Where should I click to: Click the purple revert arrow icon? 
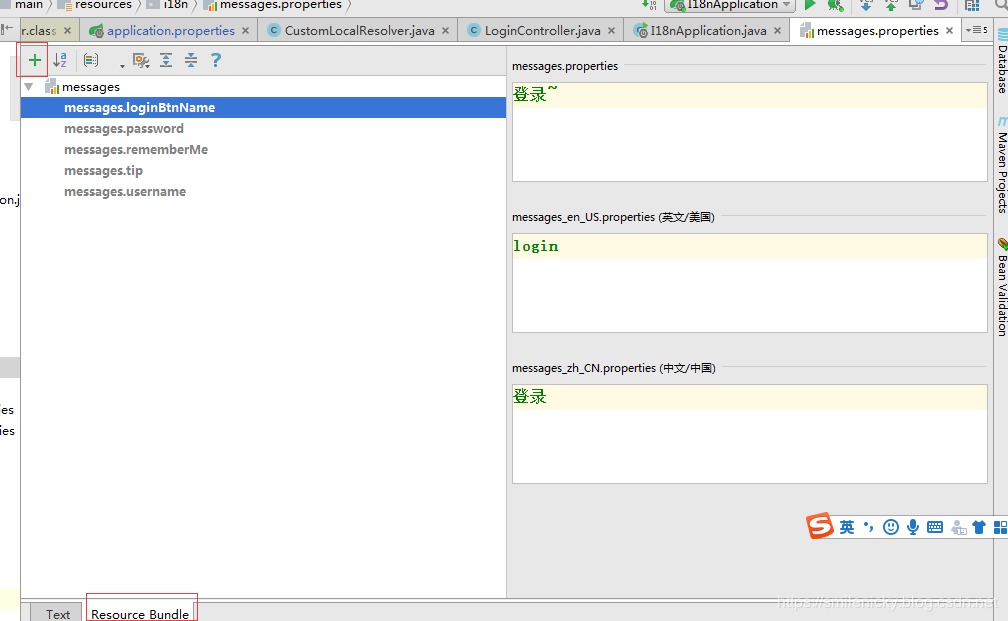click(940, 5)
